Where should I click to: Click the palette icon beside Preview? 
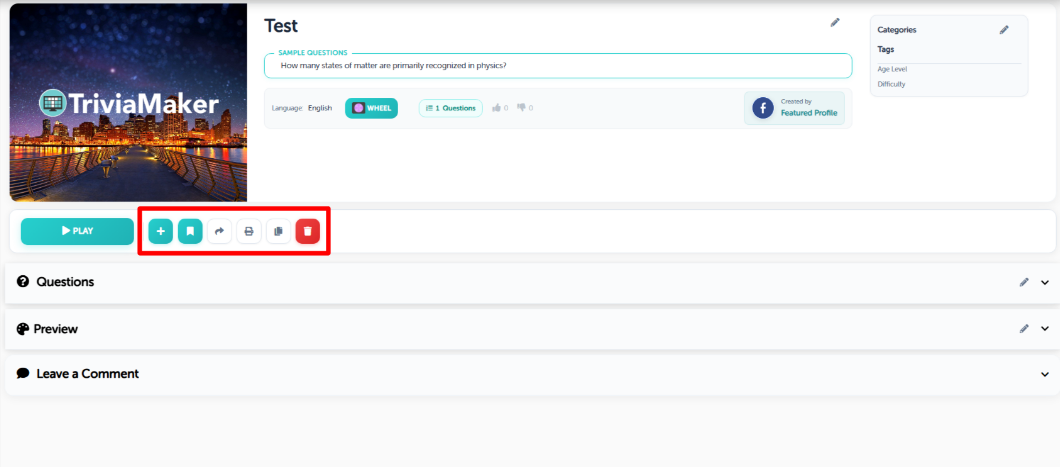pyautogui.click(x=23, y=329)
